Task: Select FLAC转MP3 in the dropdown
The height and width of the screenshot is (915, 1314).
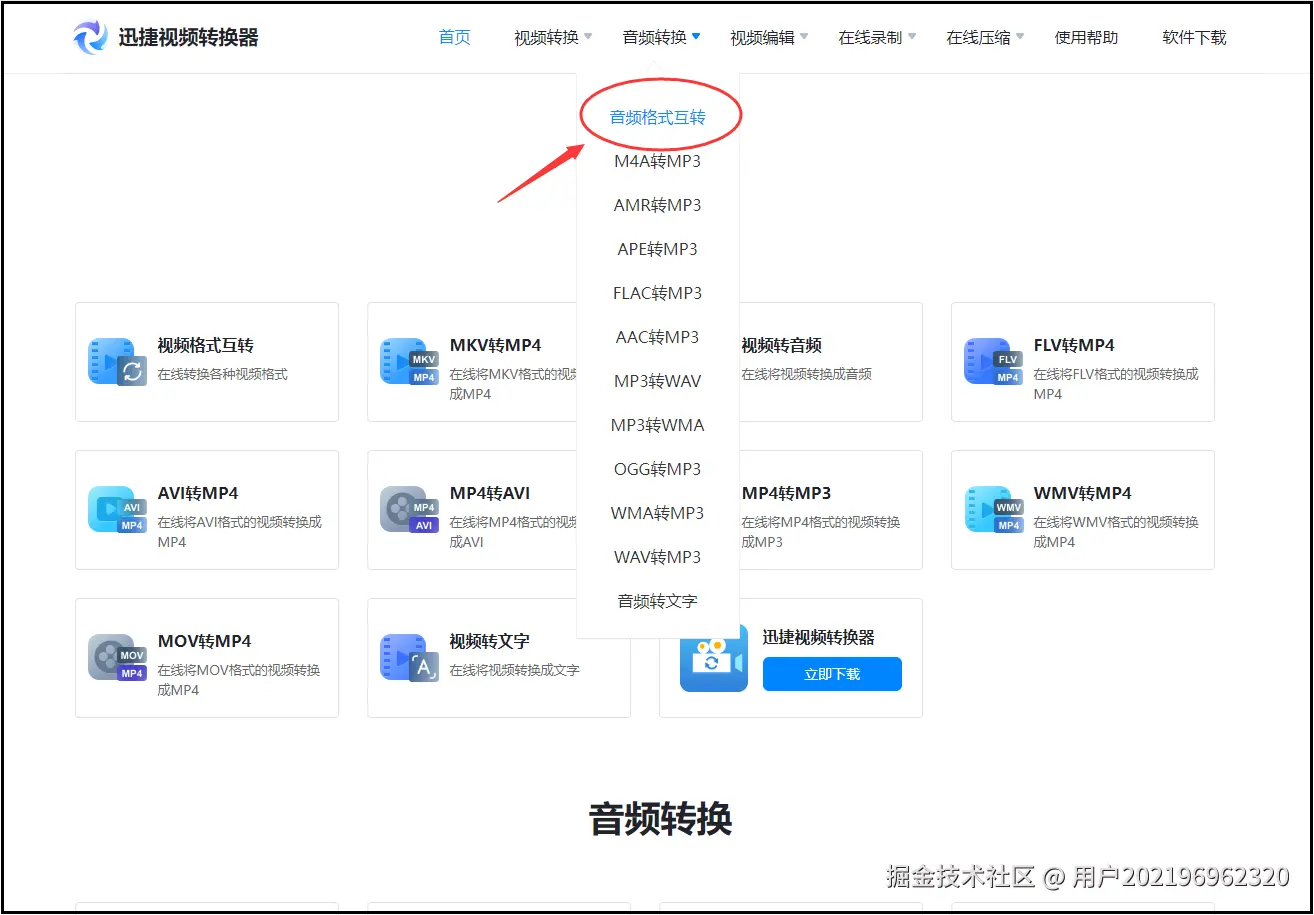Action: click(658, 293)
